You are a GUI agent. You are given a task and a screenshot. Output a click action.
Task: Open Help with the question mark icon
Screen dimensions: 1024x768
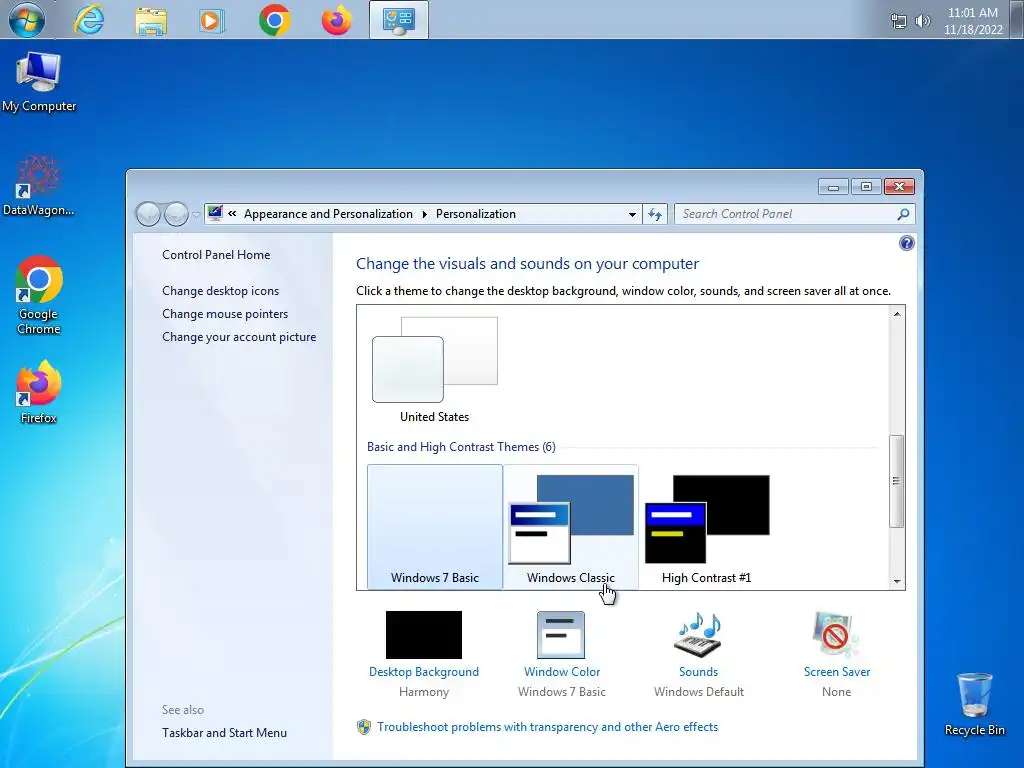point(906,244)
